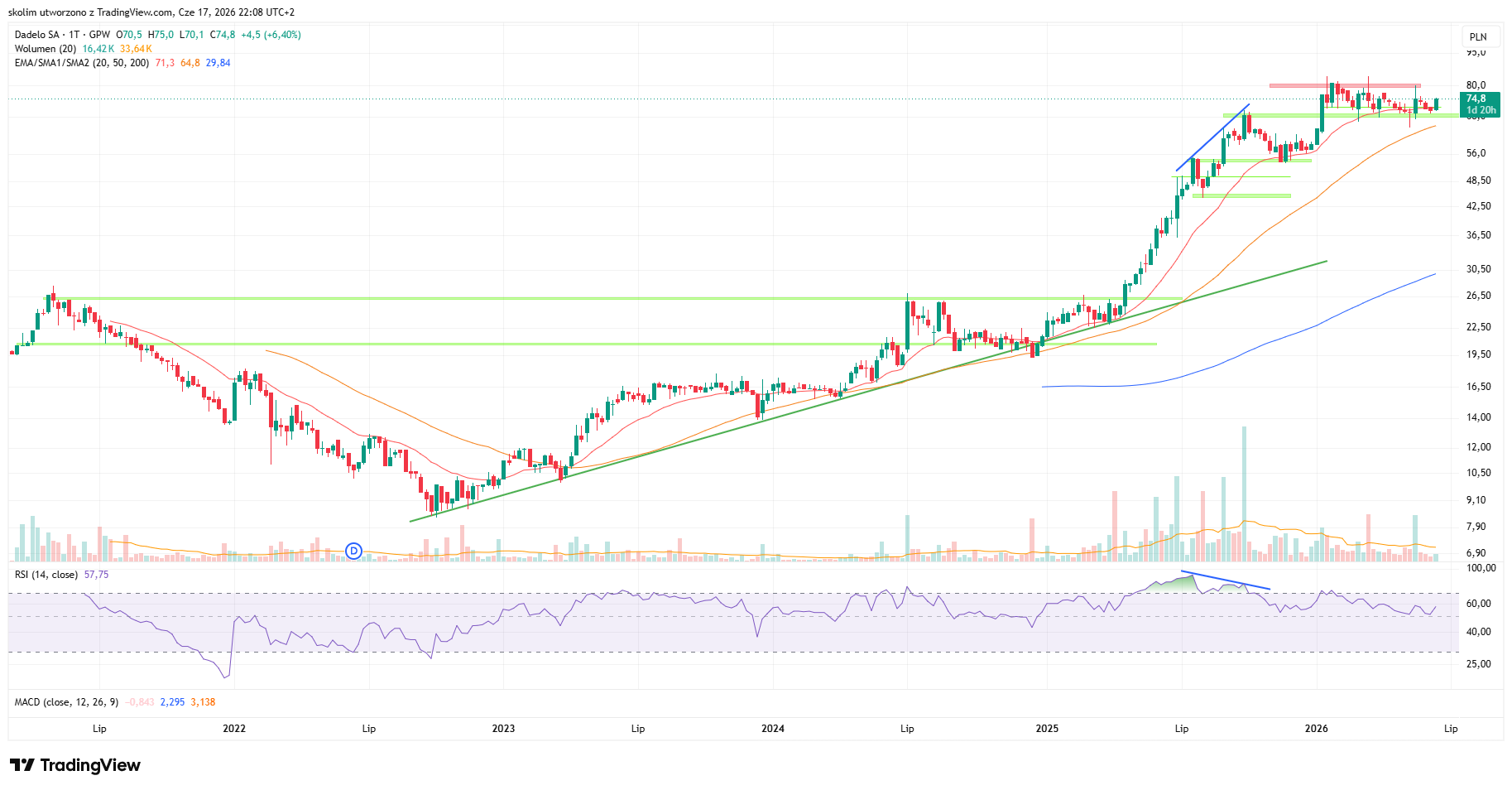Click the 2026 label on time axis
1512x790 pixels.
[1316, 729]
